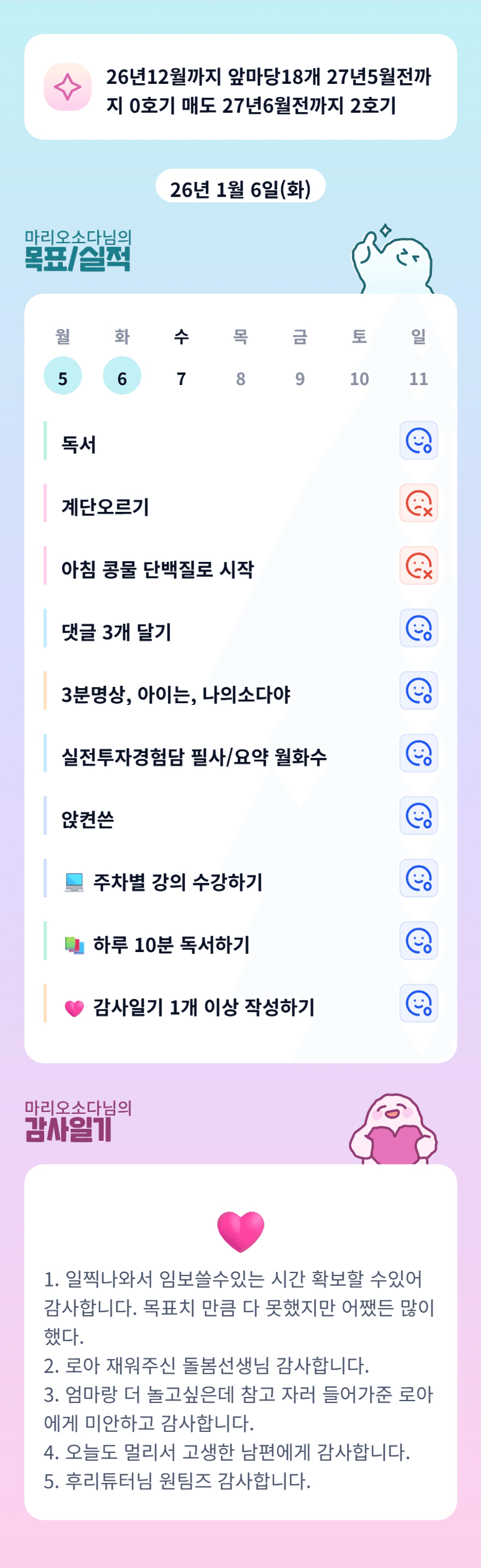The height and width of the screenshot is (1568, 481).
Task: Click the smiley icon for 댓글 3개 달기
Action: click(x=418, y=628)
